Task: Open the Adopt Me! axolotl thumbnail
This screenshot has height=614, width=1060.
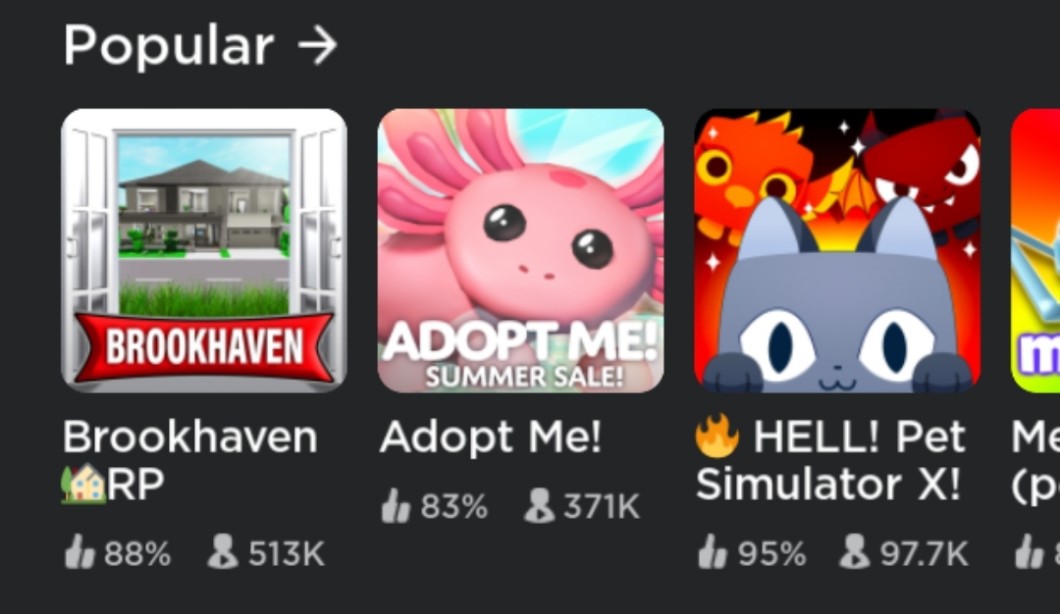Action: [521, 250]
